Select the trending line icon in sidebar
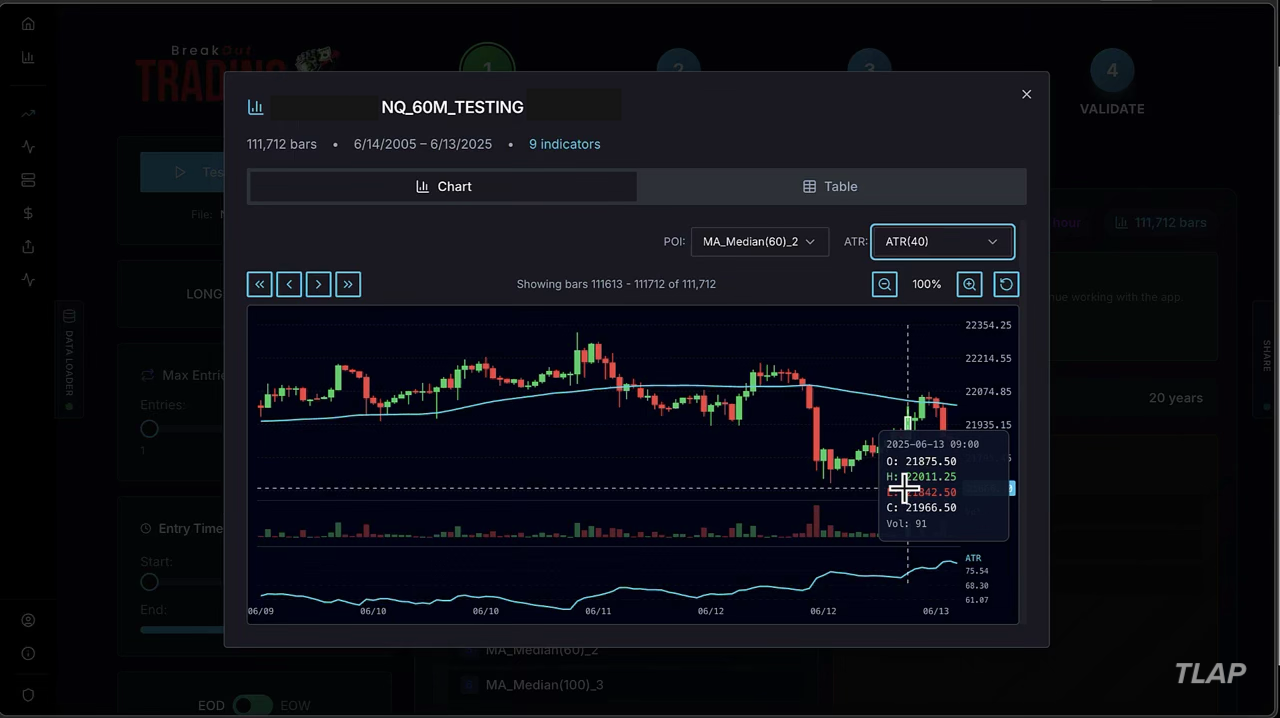This screenshot has width=1280, height=718. [x=28, y=114]
